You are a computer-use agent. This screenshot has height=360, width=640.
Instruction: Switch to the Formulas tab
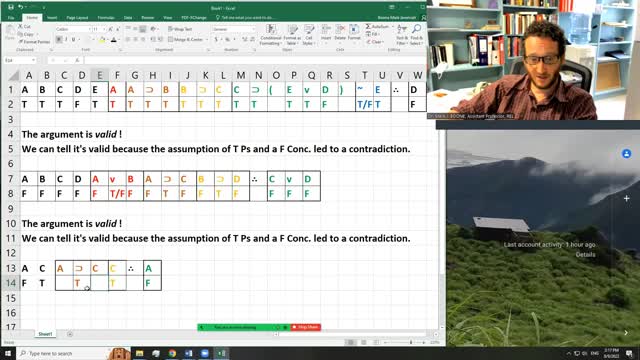106,18
